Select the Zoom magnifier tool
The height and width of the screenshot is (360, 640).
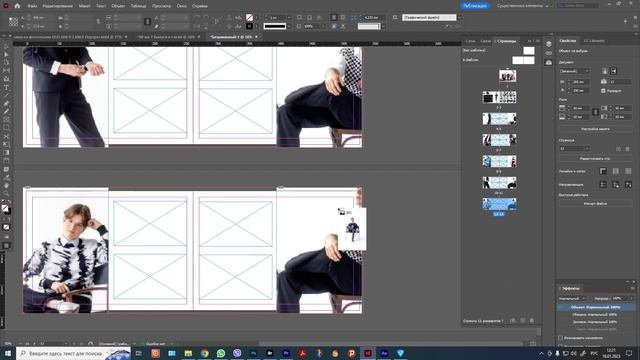pos(6,193)
